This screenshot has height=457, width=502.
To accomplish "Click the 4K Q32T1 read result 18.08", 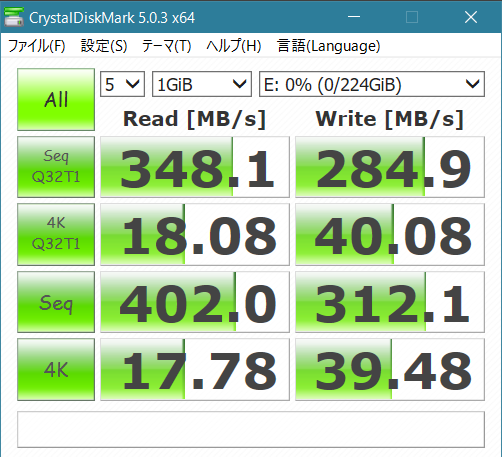I will [x=195, y=234].
